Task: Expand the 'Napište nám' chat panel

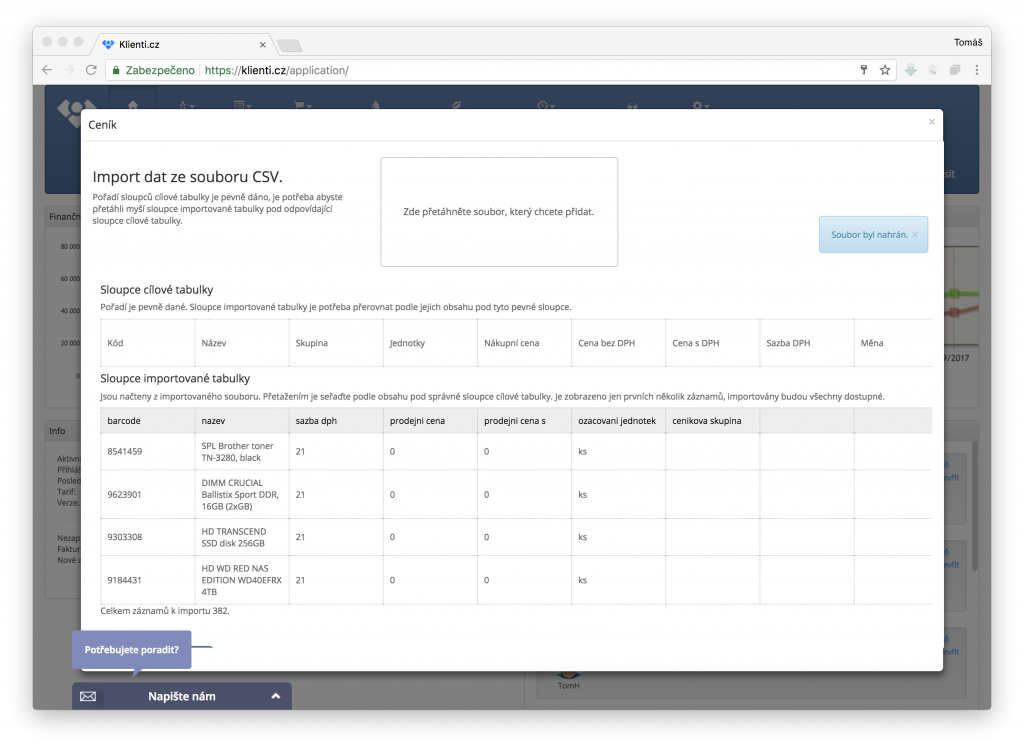Action: [275, 696]
